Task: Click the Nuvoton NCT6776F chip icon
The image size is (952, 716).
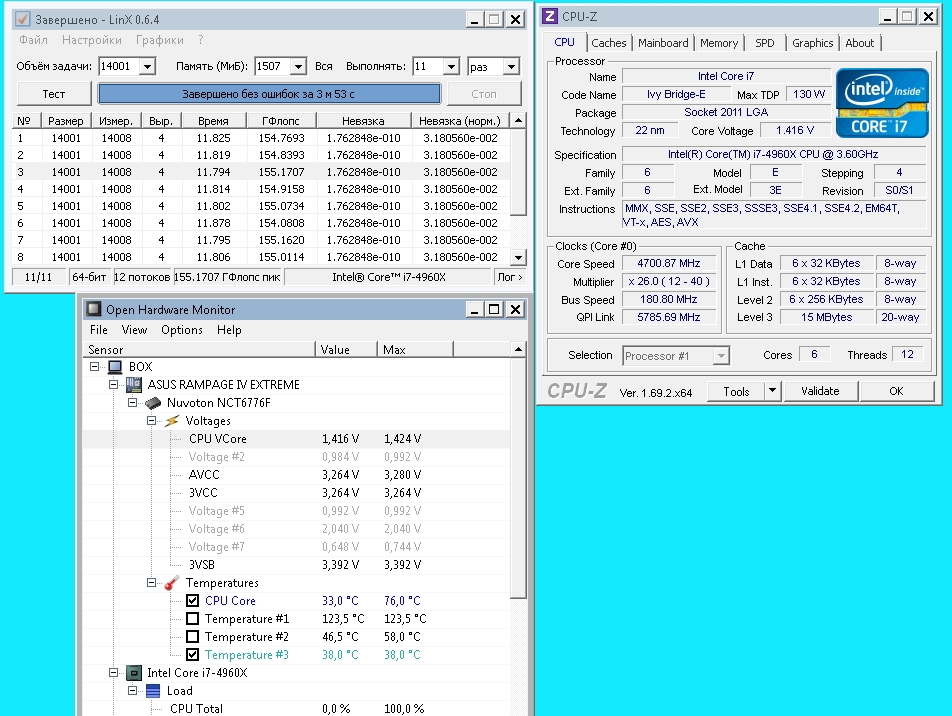Action: (x=154, y=403)
